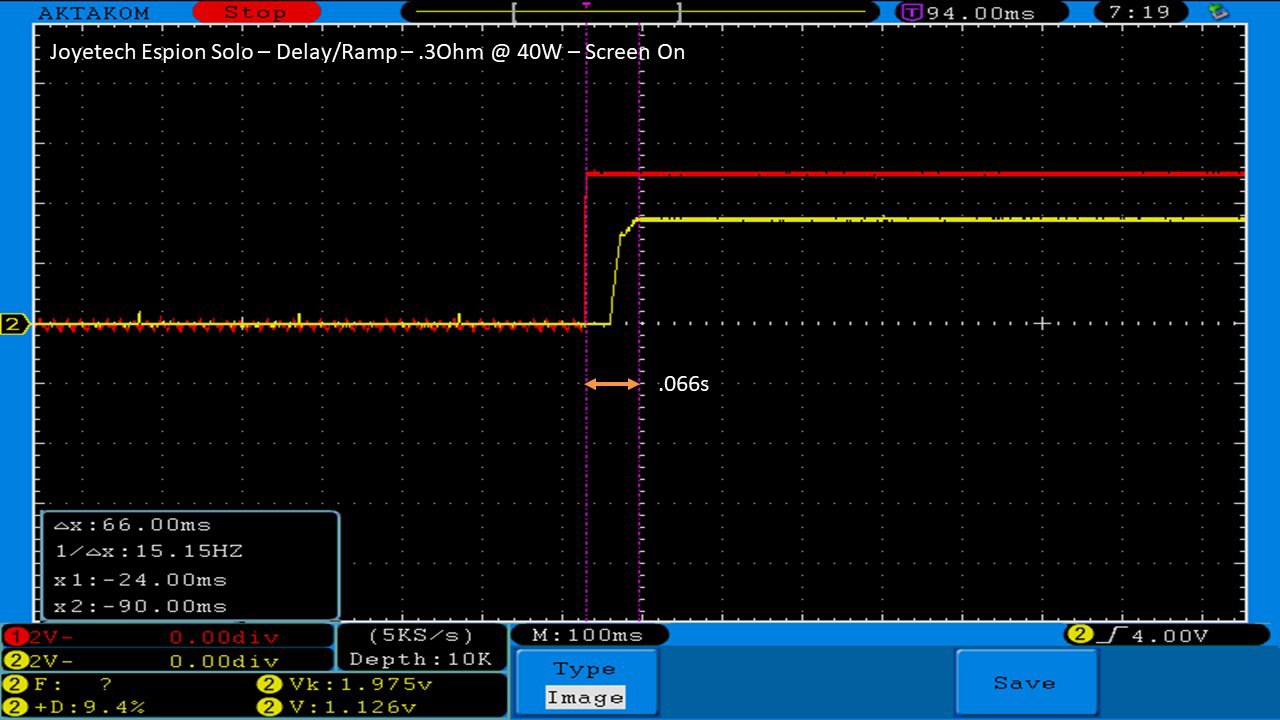The image size is (1280, 720).
Task: Click the trigger source channel 2 icon
Action: (1079, 636)
